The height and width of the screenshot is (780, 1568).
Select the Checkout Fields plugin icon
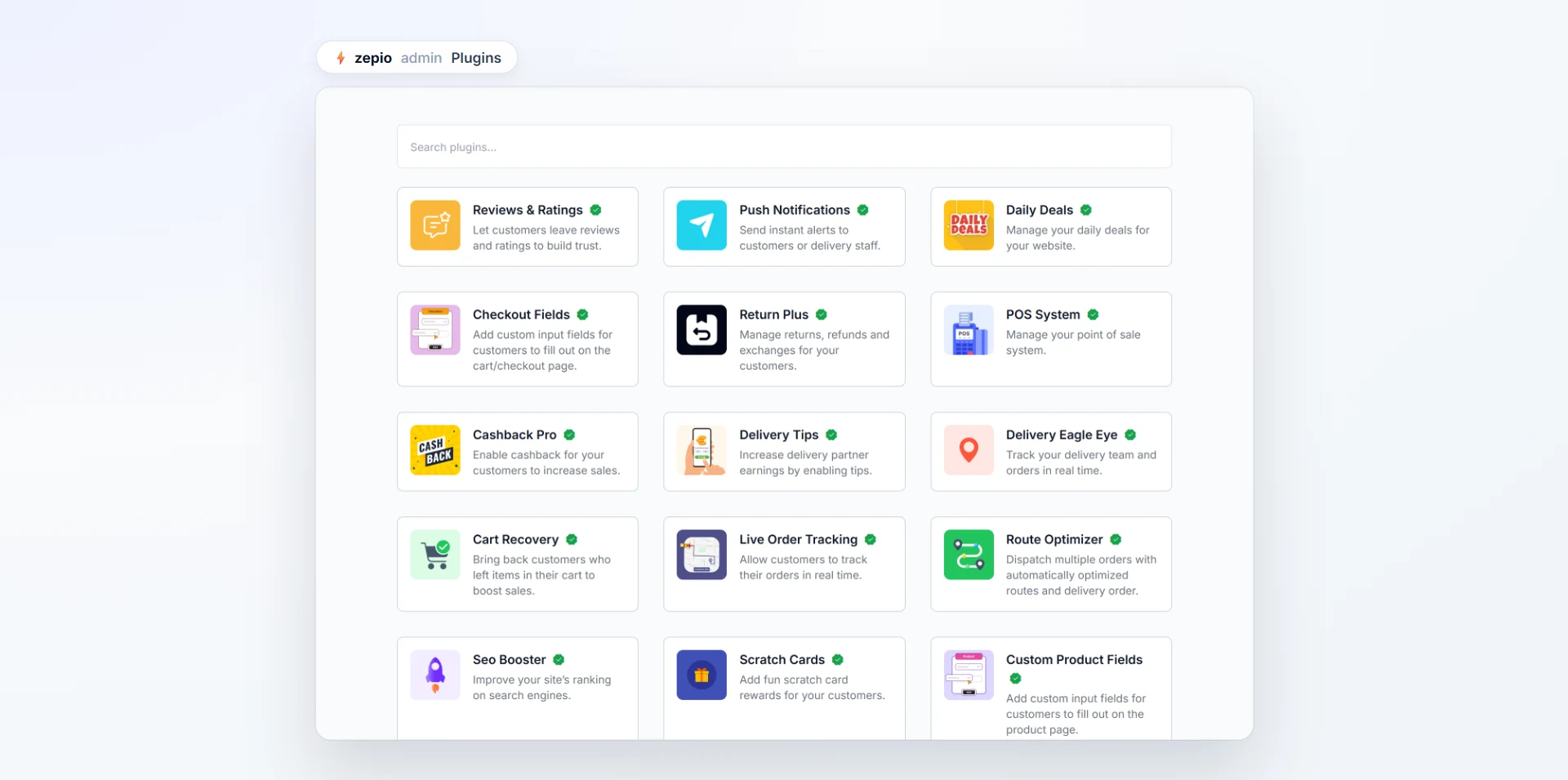point(435,330)
